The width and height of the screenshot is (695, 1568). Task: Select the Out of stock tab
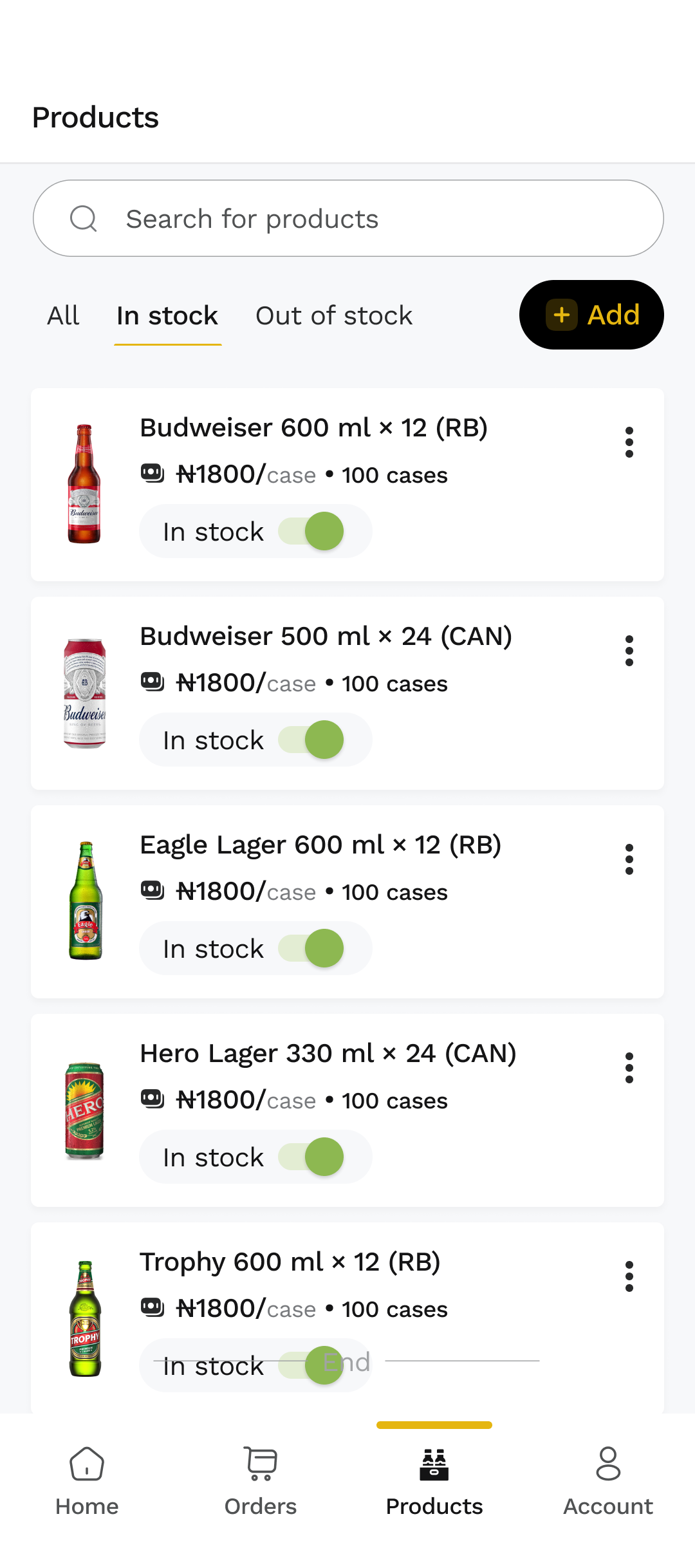334,316
